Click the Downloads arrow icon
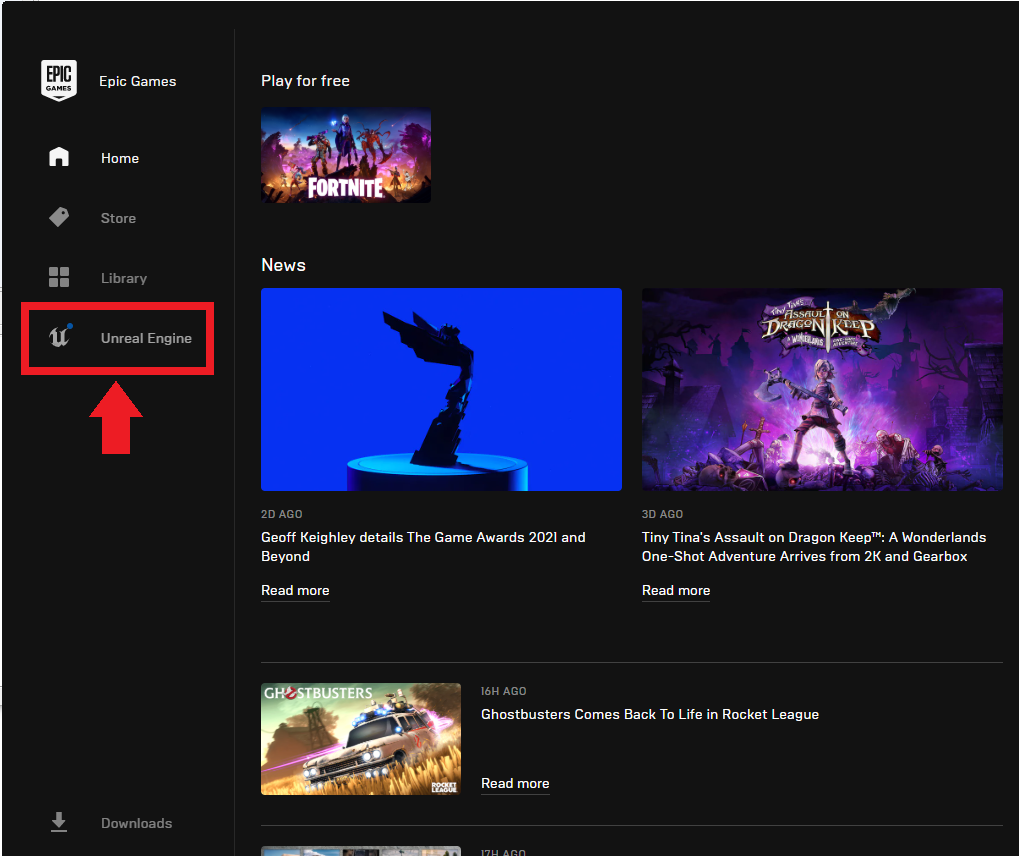Image resolution: width=1019 pixels, height=856 pixels. click(x=59, y=822)
